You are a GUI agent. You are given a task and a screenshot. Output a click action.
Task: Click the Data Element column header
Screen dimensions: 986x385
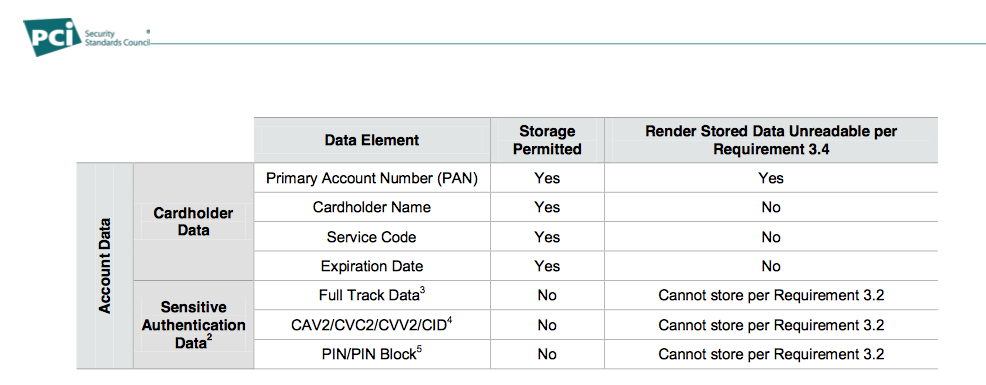tap(372, 140)
